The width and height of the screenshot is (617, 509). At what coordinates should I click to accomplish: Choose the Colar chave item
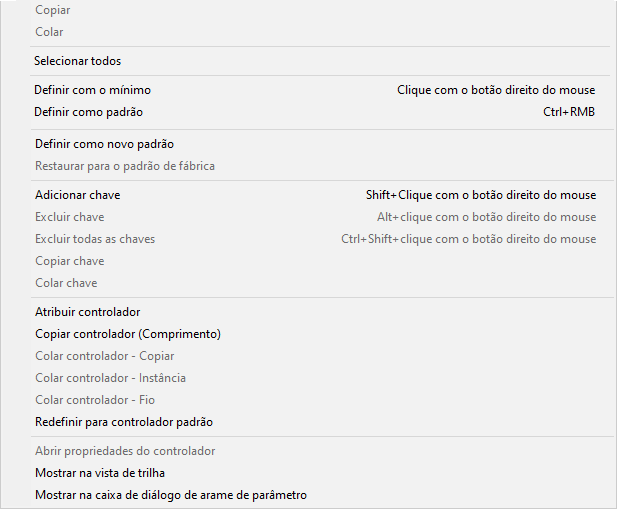click(66, 283)
